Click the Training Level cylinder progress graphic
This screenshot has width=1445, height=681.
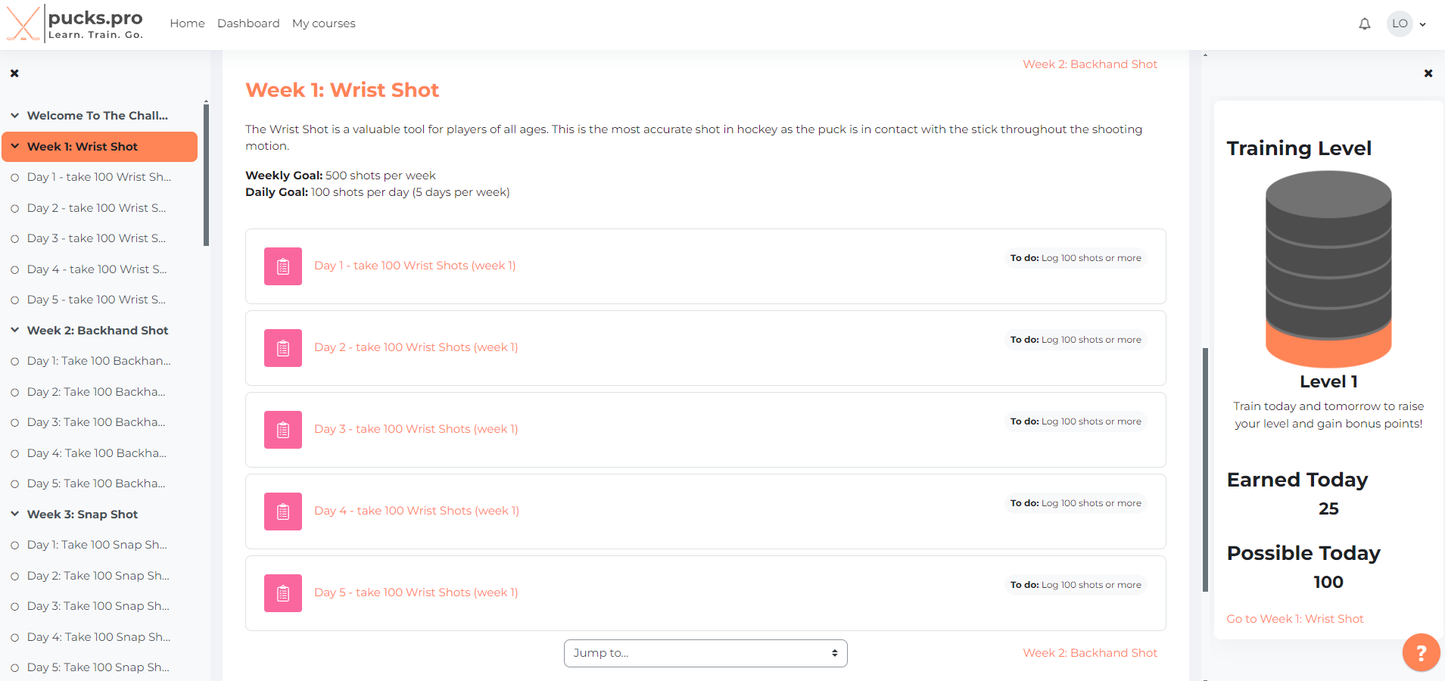point(1328,269)
